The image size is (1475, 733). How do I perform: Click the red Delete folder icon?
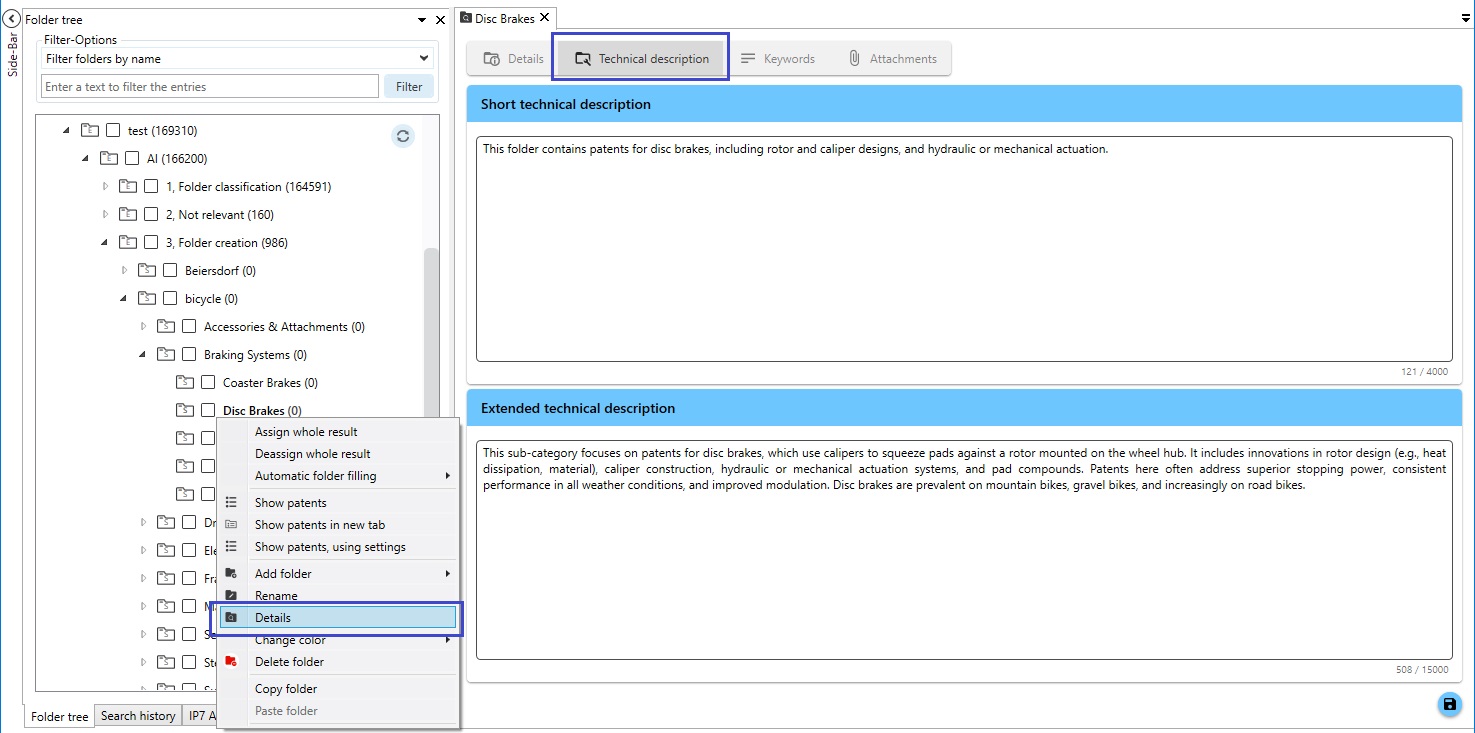point(231,662)
